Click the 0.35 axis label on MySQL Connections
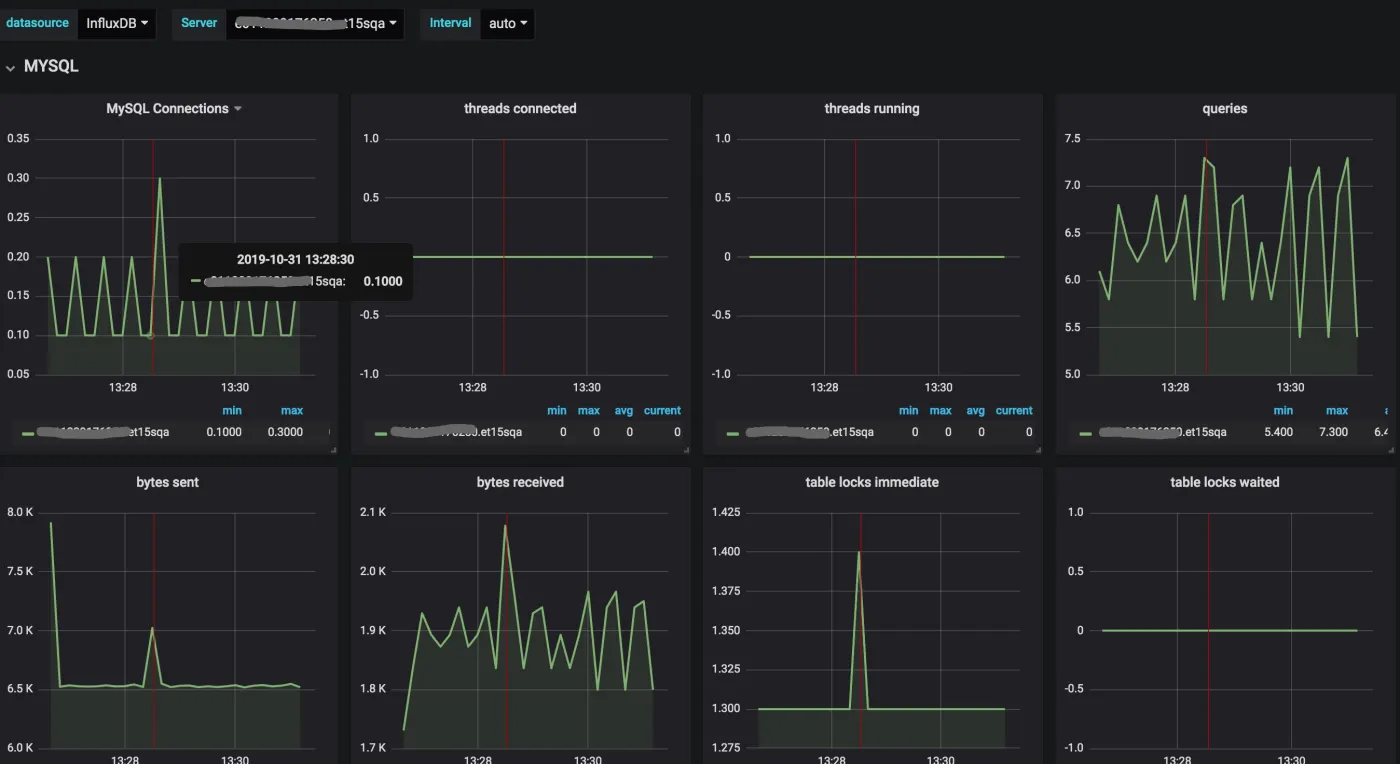The height and width of the screenshot is (764, 1400). point(18,138)
